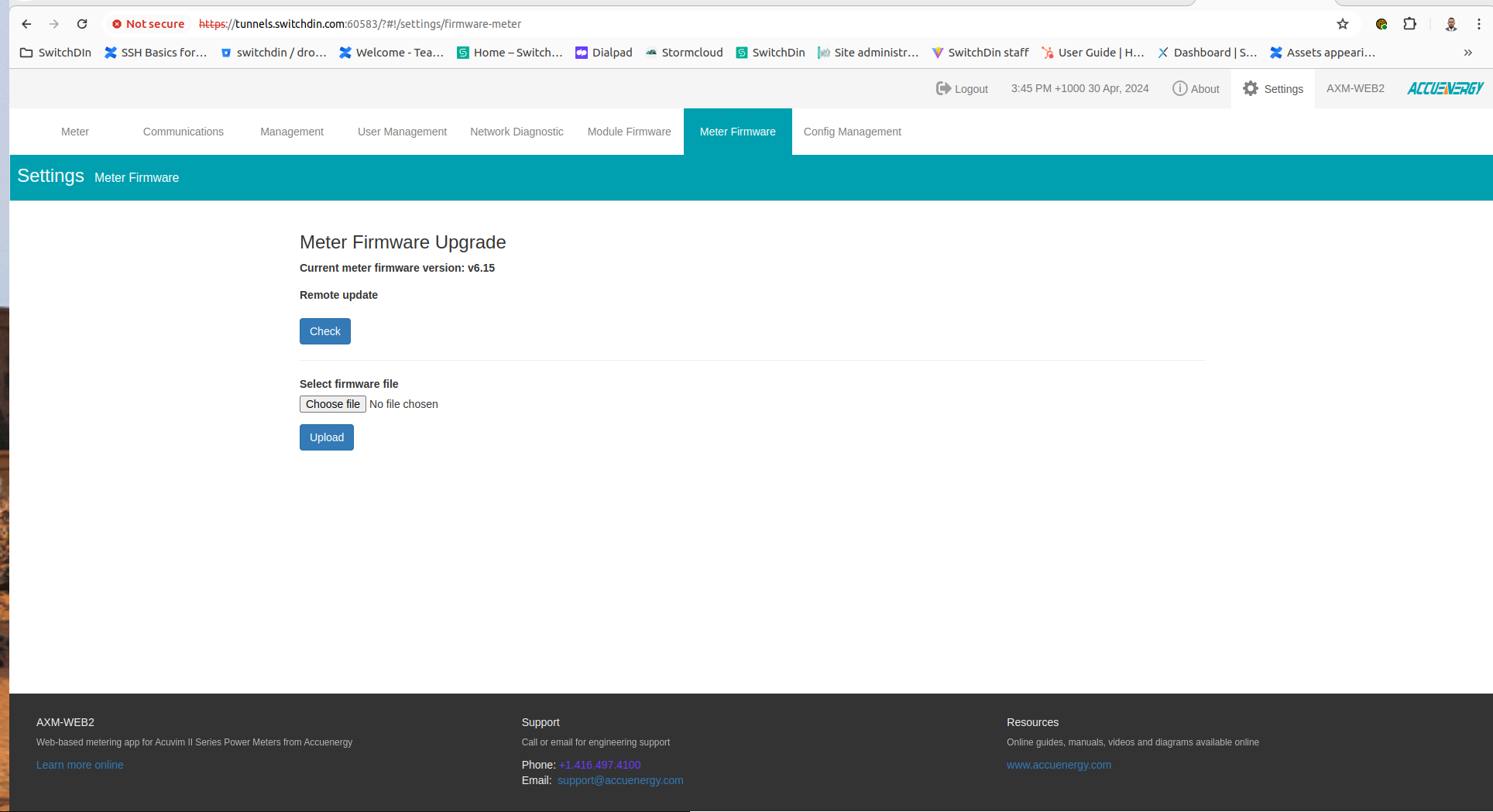Open the Dashboard bookmark
1493x812 pixels.
tap(1207, 53)
